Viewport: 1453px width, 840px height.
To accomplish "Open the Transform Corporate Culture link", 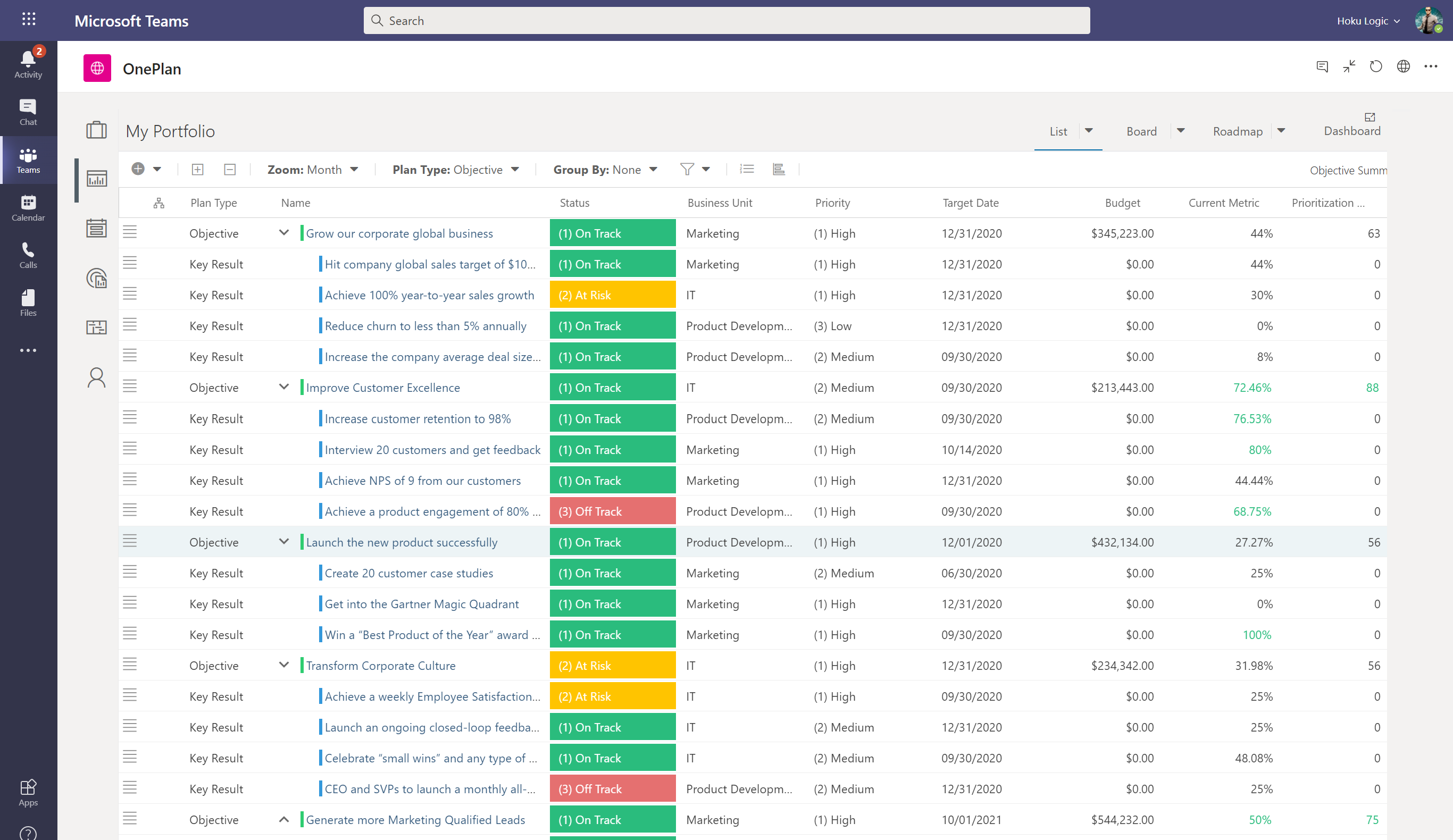I will coord(381,665).
